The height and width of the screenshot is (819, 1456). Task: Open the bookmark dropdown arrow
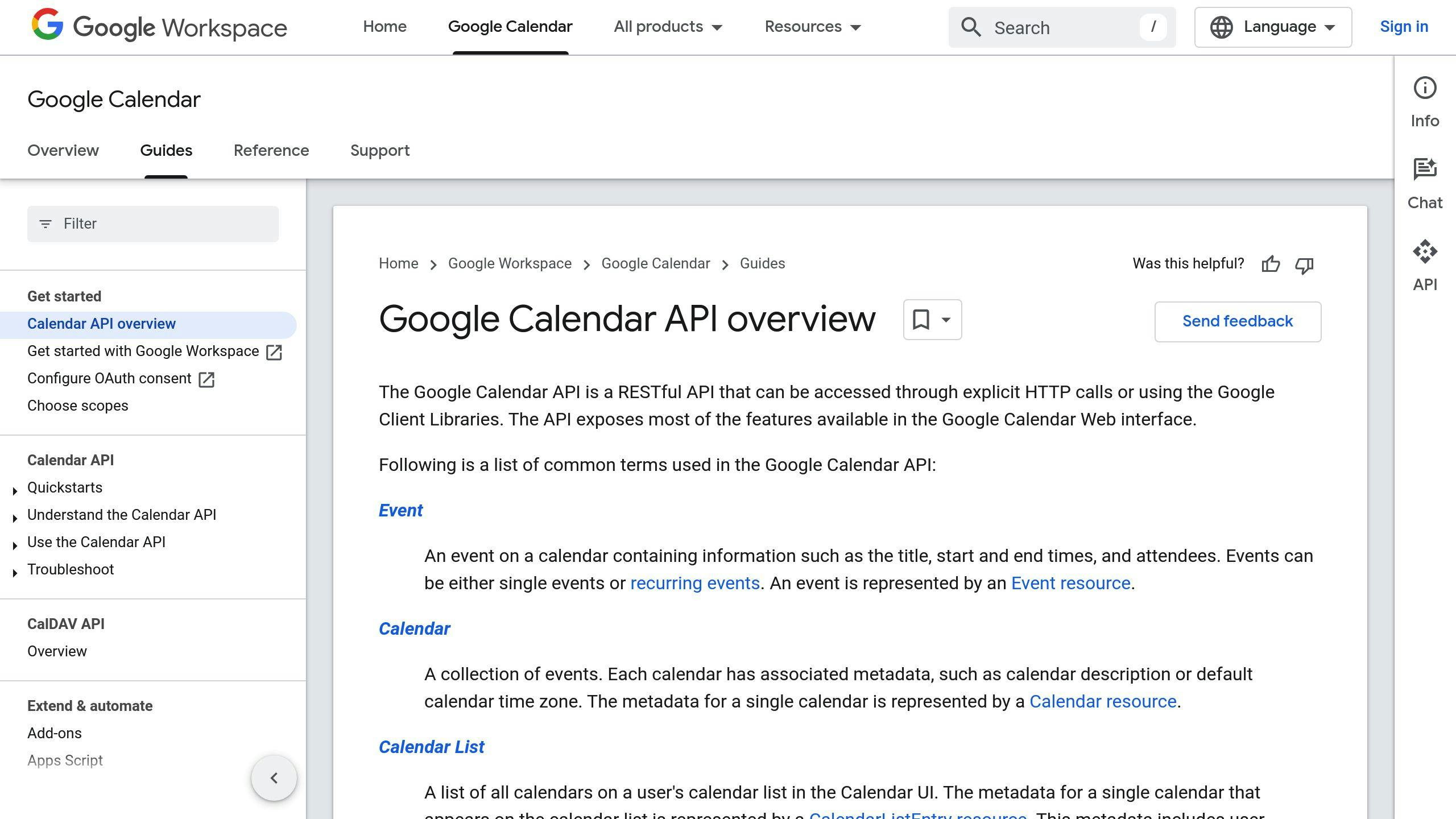tap(946, 320)
